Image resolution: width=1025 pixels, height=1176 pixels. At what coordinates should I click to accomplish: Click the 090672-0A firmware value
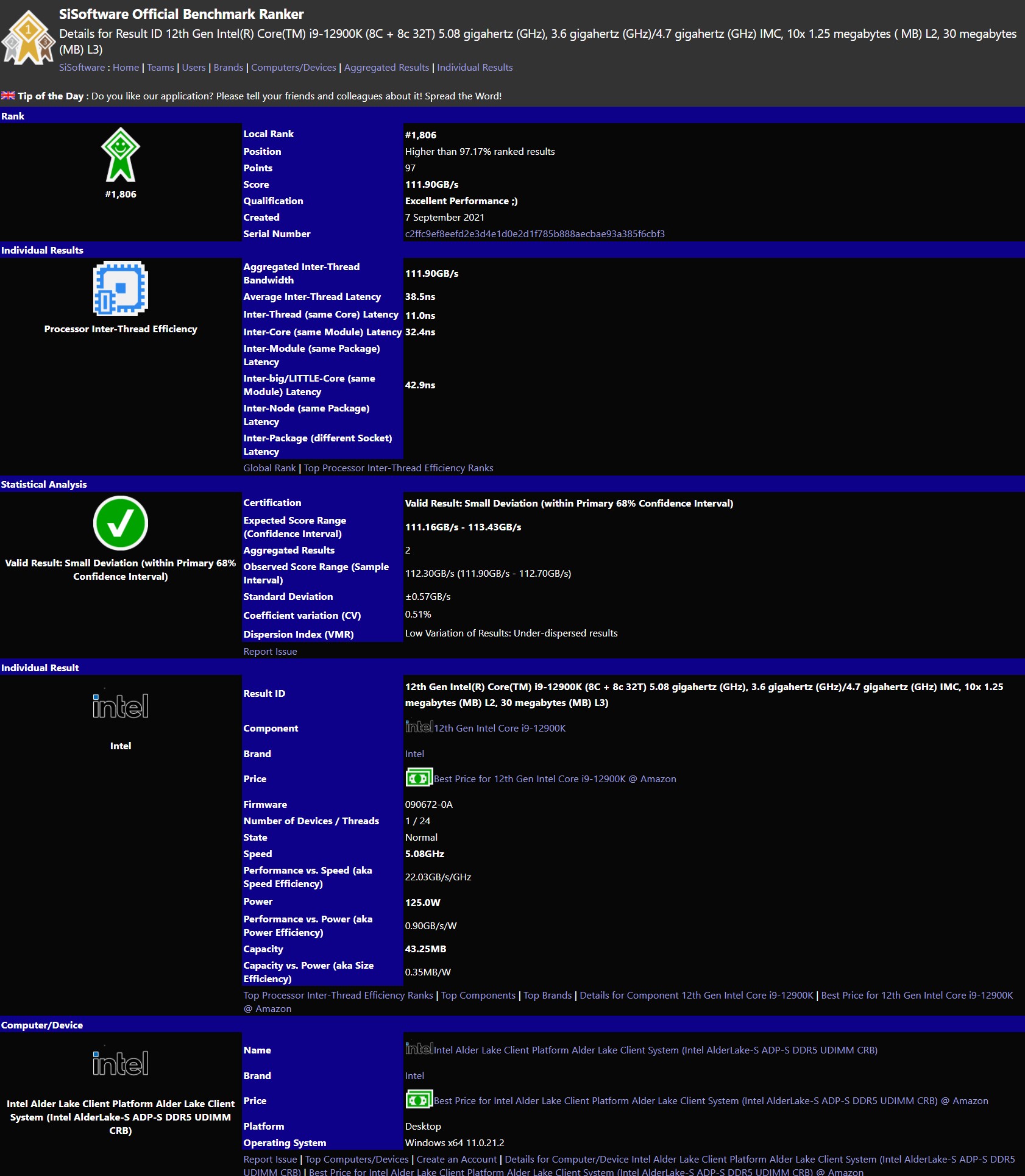pos(429,805)
